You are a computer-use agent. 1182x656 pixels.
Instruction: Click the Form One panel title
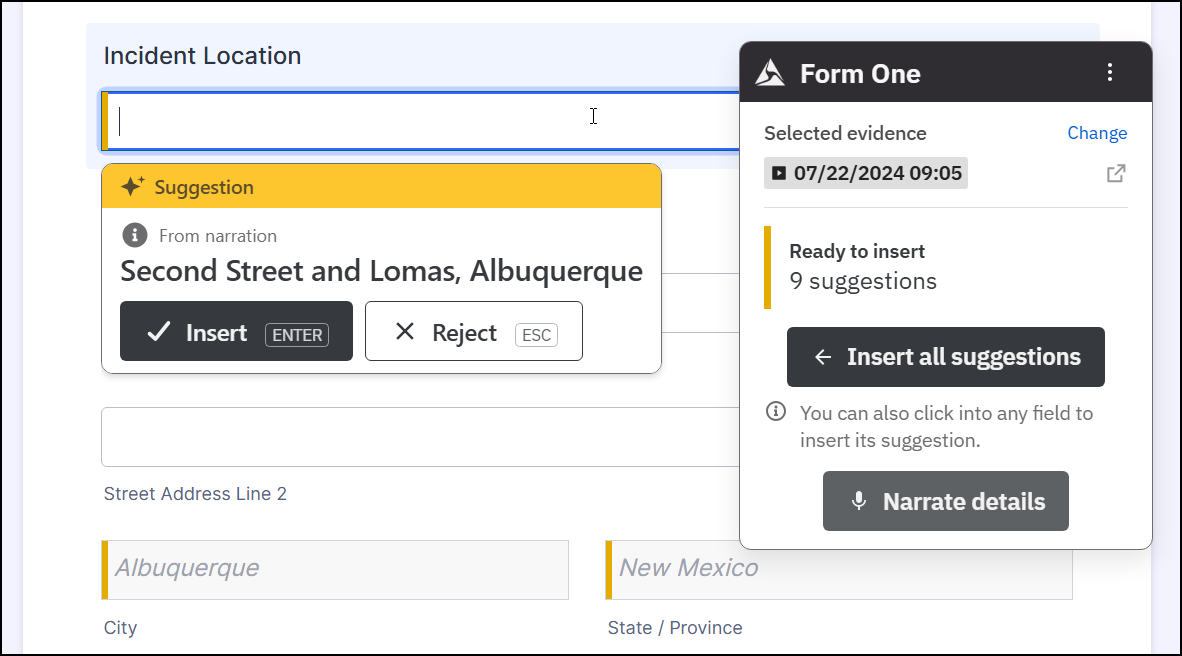point(860,73)
